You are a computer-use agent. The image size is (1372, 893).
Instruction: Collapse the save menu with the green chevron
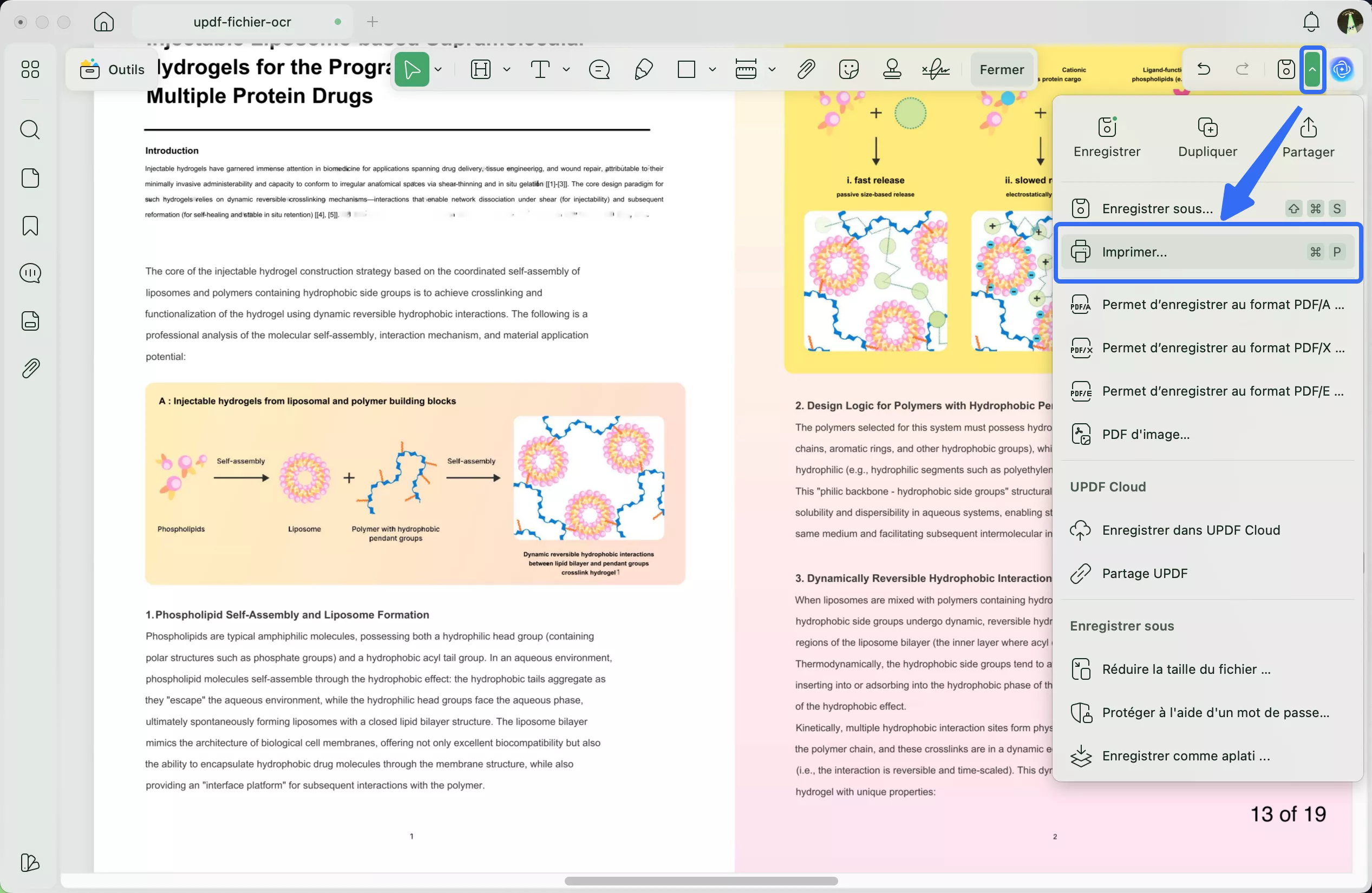[1312, 69]
